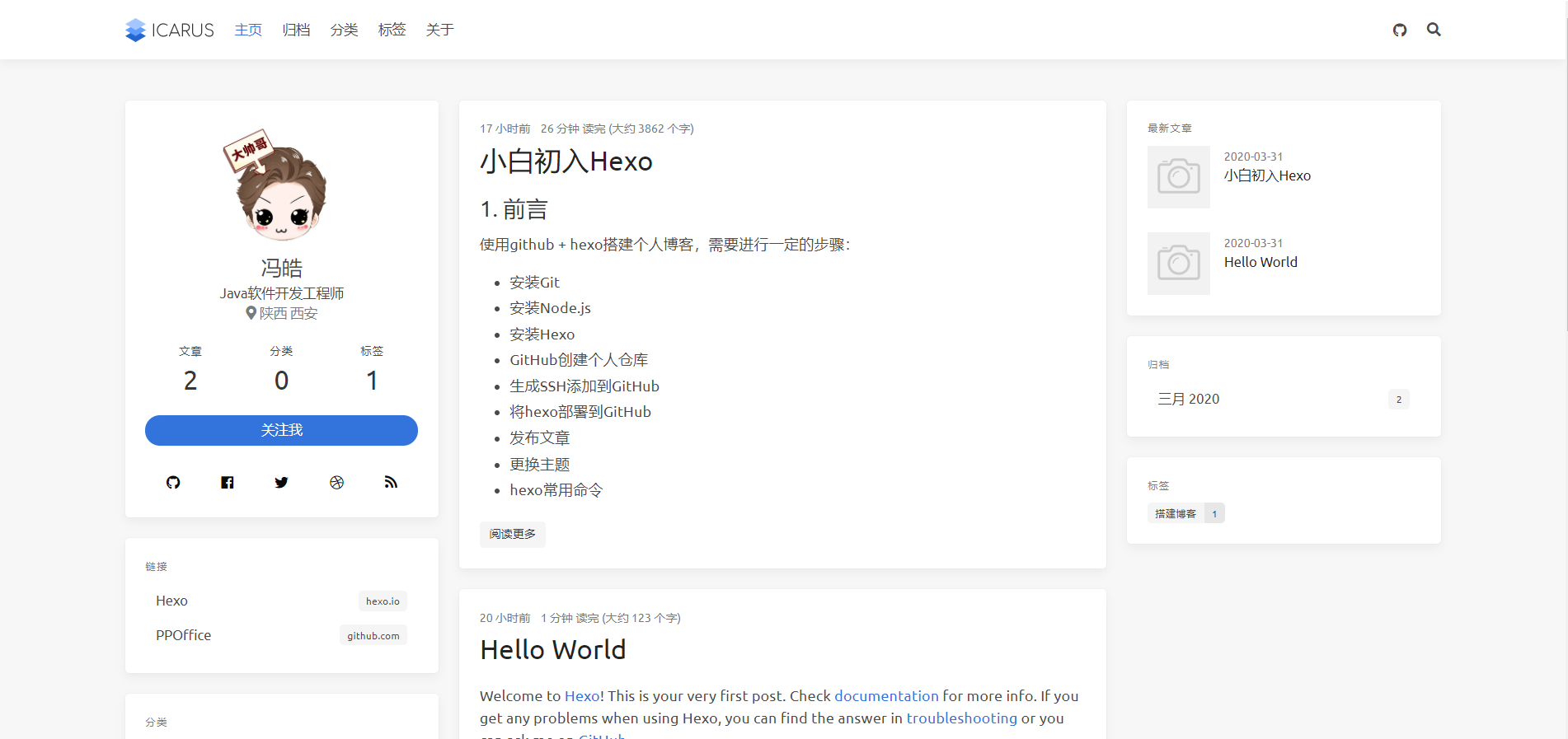1568x739 pixels.
Task: Click the list item 安装Node.js
Action: point(550,308)
